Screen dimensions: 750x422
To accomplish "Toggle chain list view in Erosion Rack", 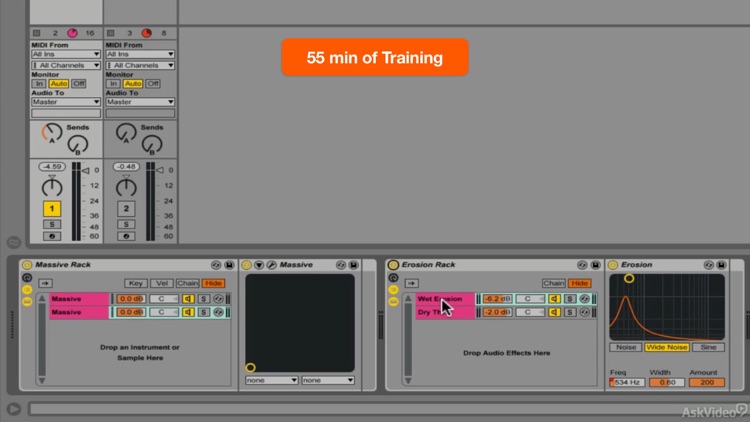I will (393, 289).
